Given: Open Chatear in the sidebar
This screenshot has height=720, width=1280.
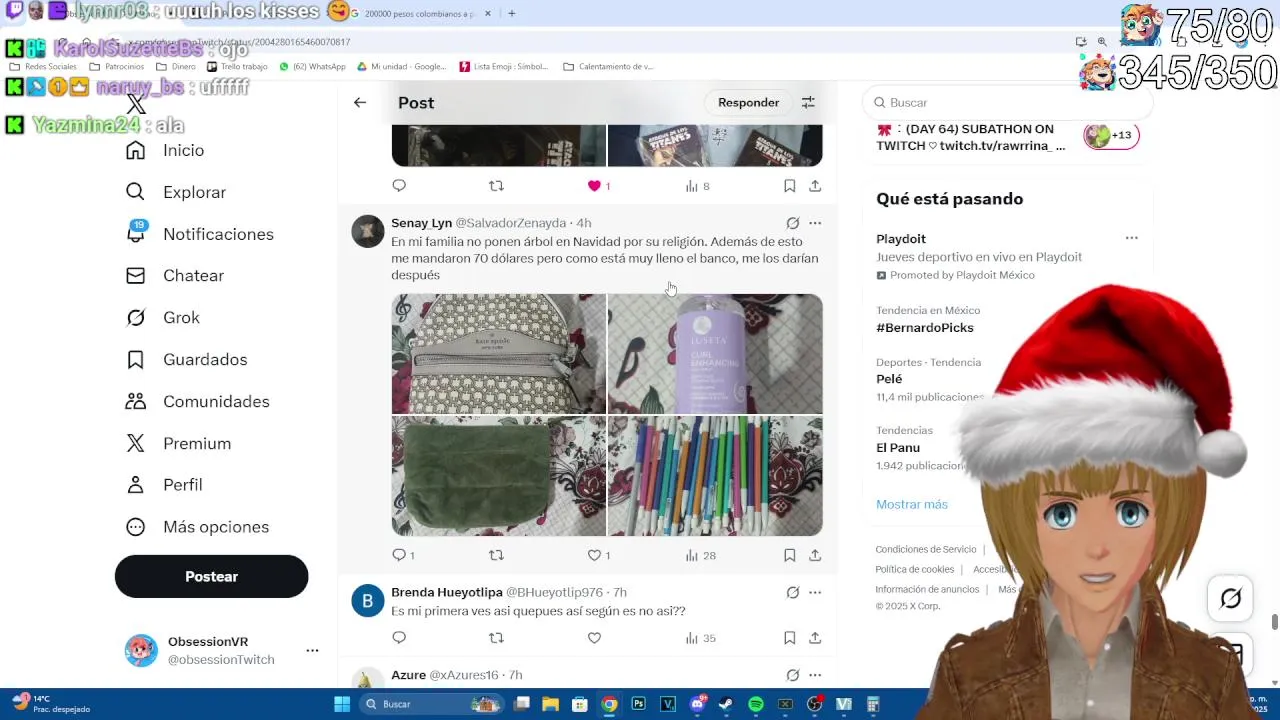Looking at the screenshot, I should [175, 276].
